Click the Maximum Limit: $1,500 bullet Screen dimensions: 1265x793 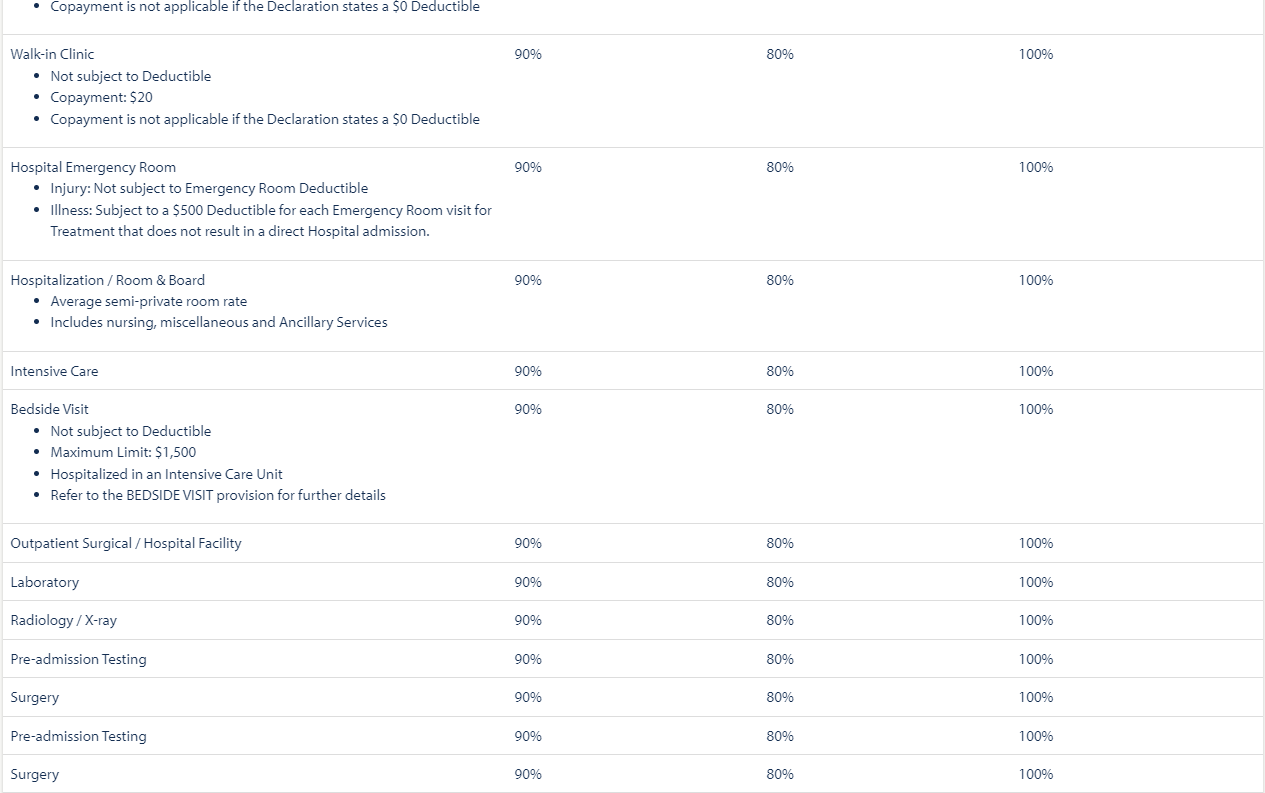click(123, 452)
